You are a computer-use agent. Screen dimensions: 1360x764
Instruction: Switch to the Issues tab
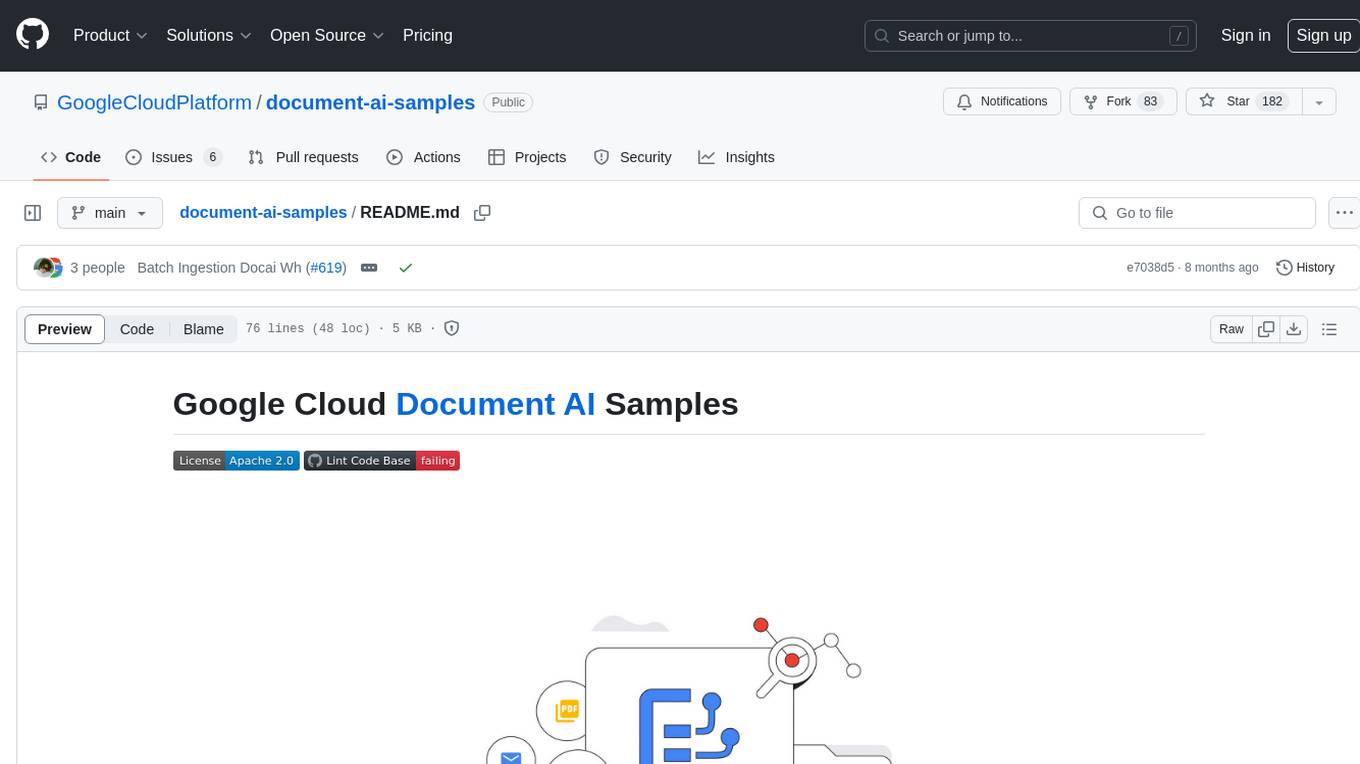173,157
